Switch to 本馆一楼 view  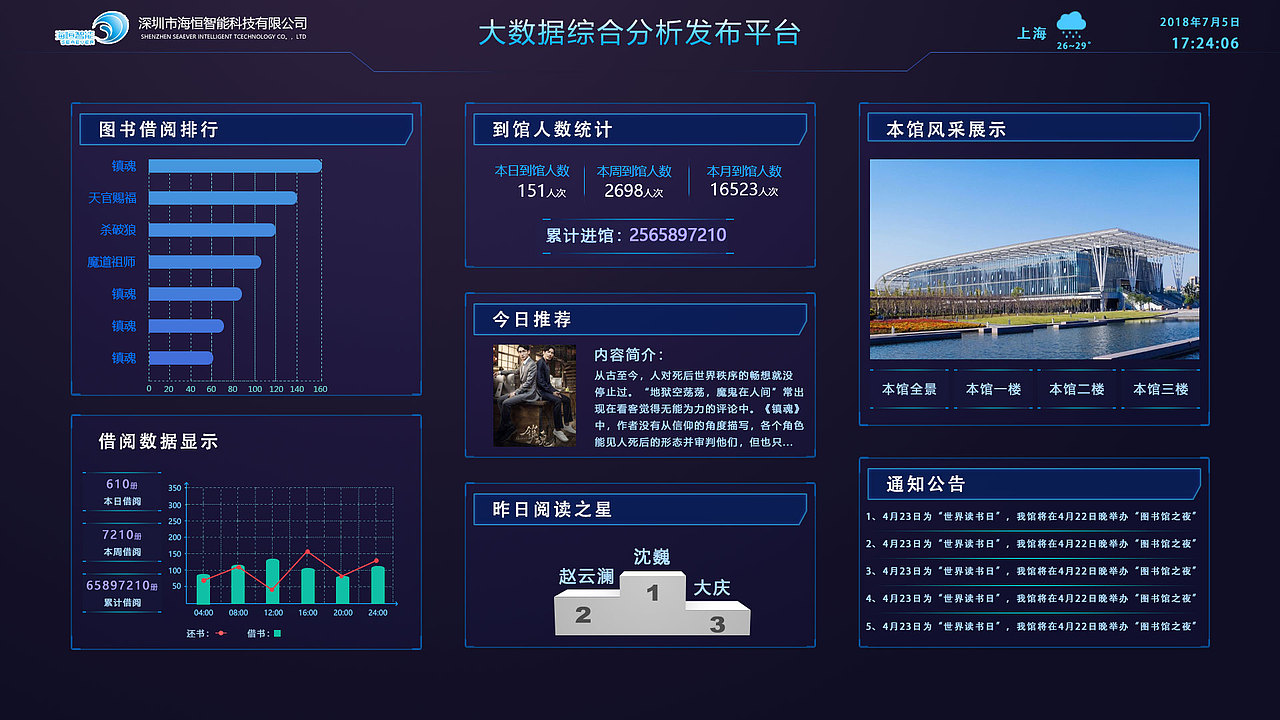[x=993, y=389]
